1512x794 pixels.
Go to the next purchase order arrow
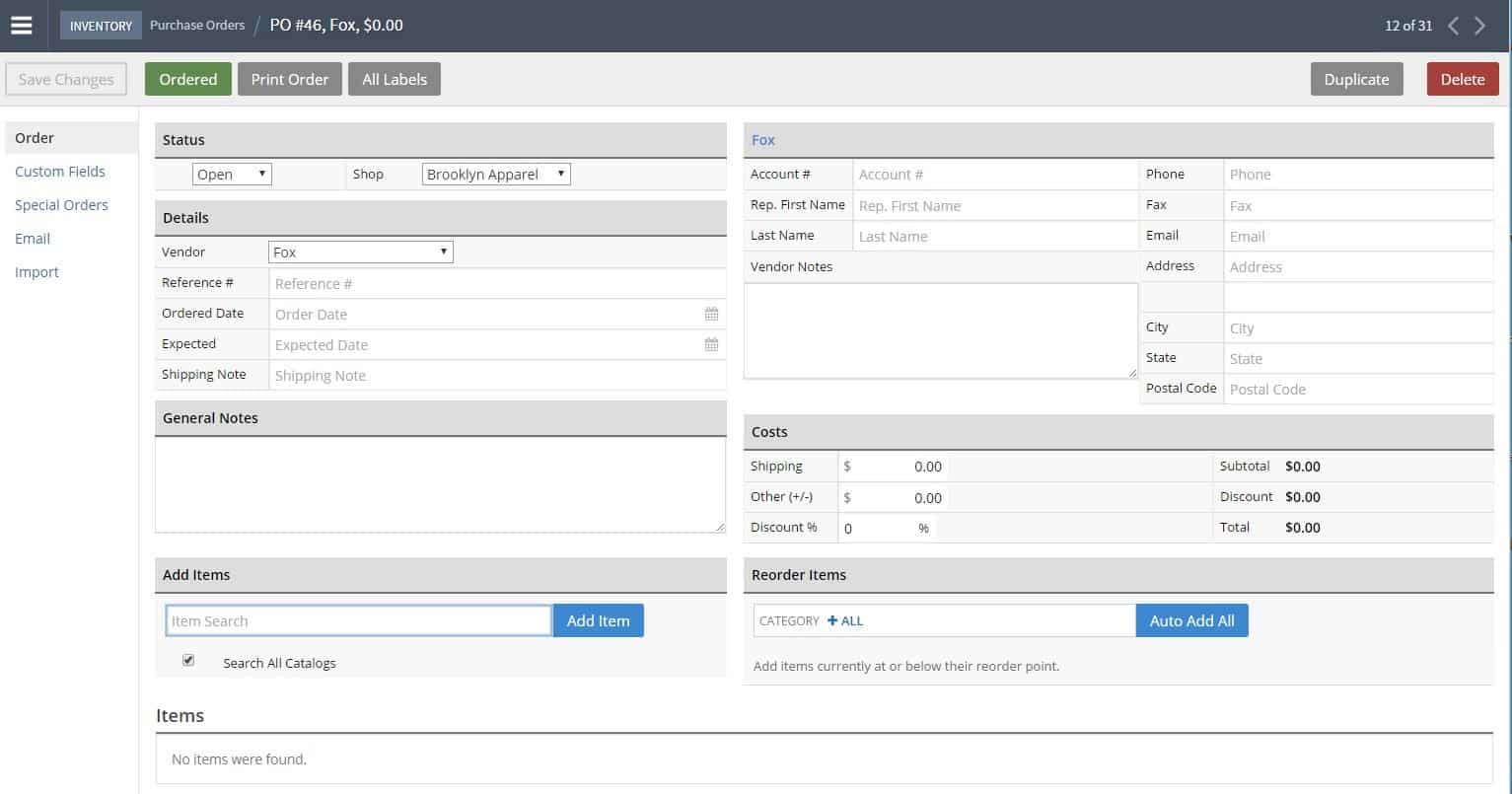point(1479,26)
